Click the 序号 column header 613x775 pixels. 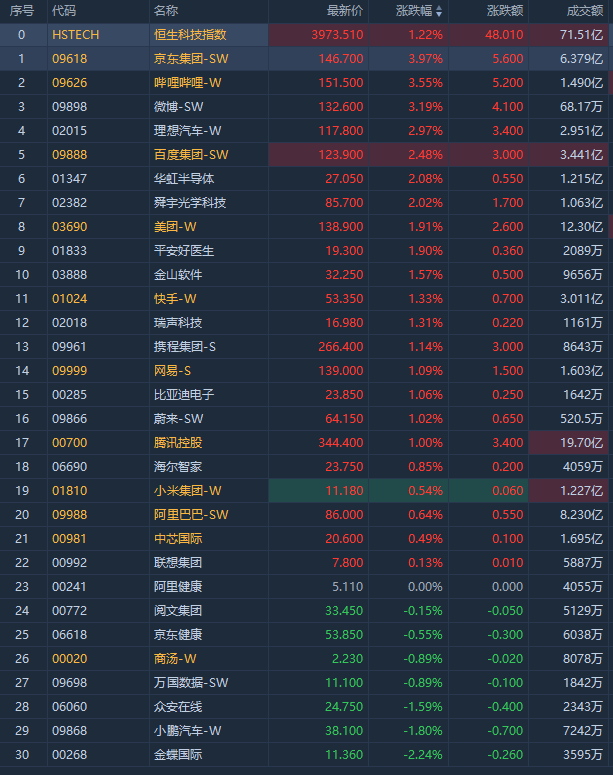tap(22, 10)
